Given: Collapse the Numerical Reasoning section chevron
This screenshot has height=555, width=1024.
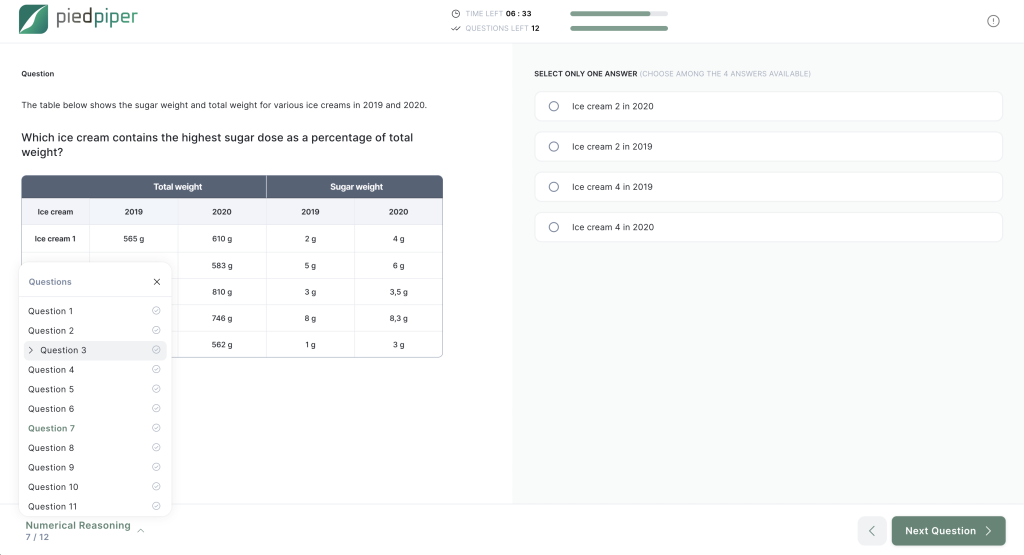Looking at the screenshot, I should pos(141,531).
